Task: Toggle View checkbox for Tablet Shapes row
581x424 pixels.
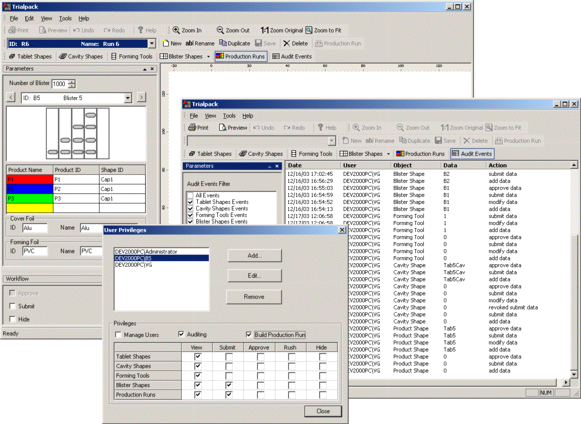Action: [197, 357]
